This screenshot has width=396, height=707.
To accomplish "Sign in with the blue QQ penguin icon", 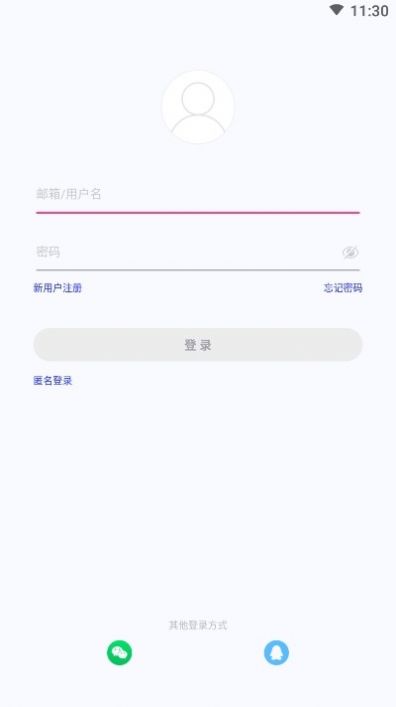I will pos(276,652).
